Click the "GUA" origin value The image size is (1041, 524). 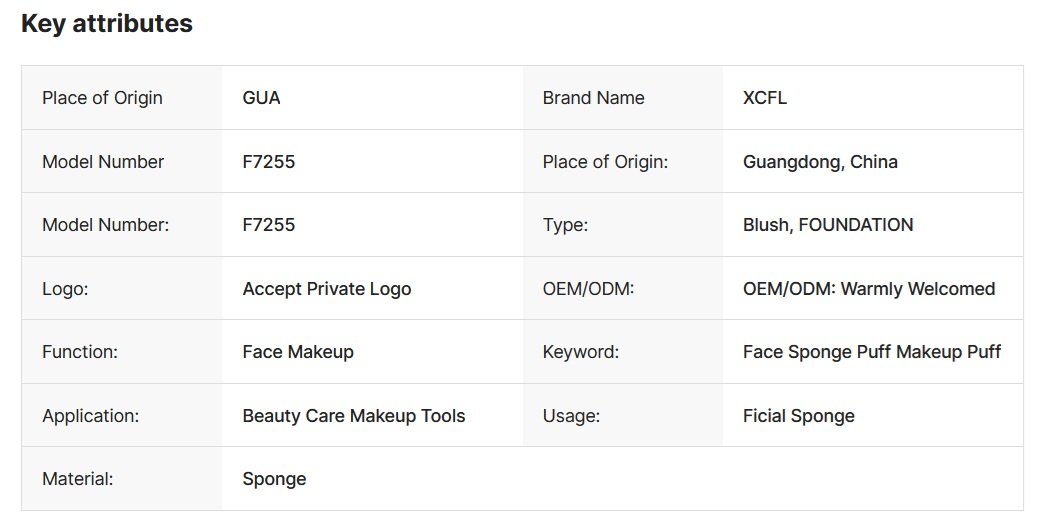click(261, 98)
